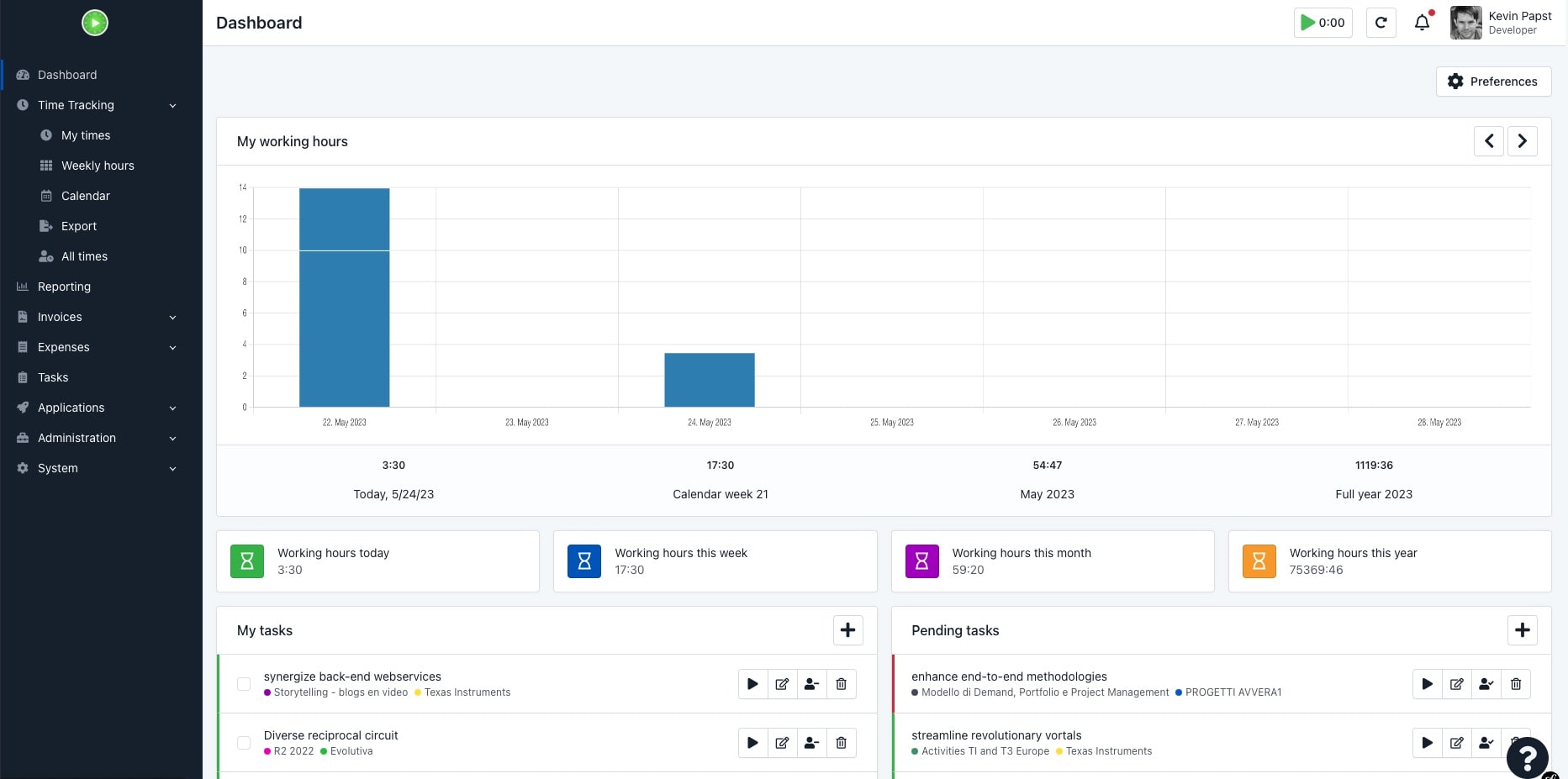Start timer for Diverse reciprocal circuit
Screen dimensions: 1568x779
(752, 743)
